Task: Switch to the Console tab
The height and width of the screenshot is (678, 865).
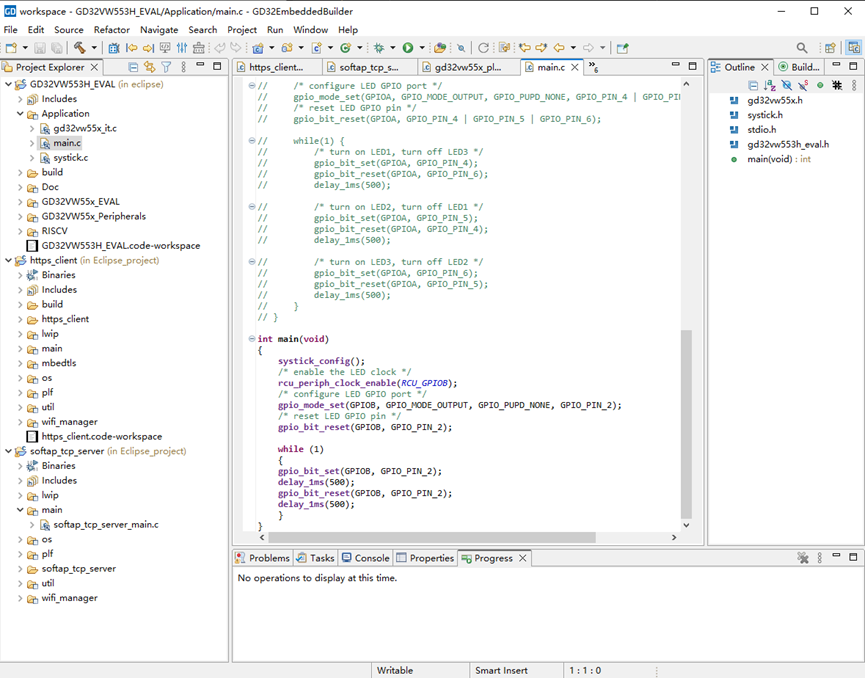Action: click(365, 558)
